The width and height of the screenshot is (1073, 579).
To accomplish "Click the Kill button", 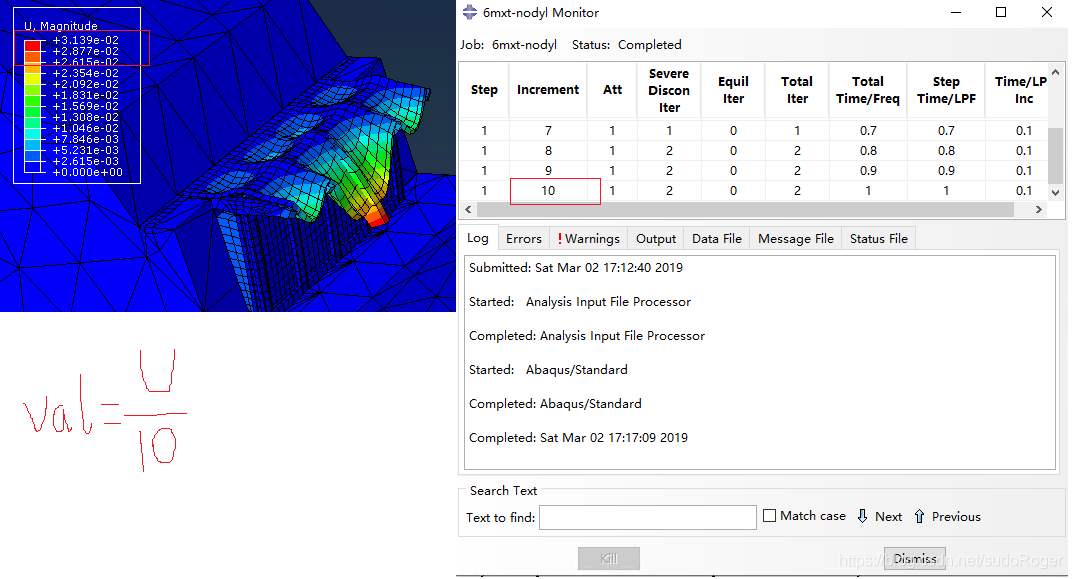I will (608, 559).
